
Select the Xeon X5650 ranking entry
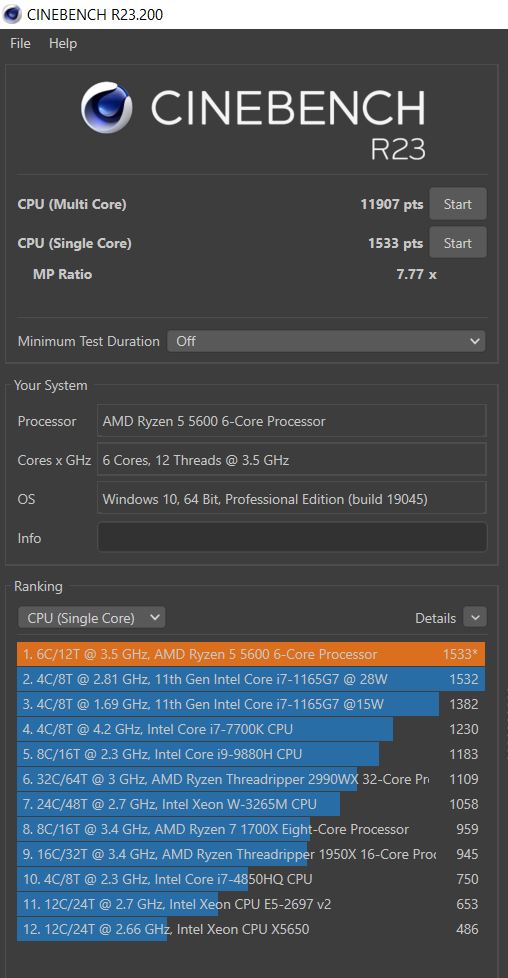(251, 929)
